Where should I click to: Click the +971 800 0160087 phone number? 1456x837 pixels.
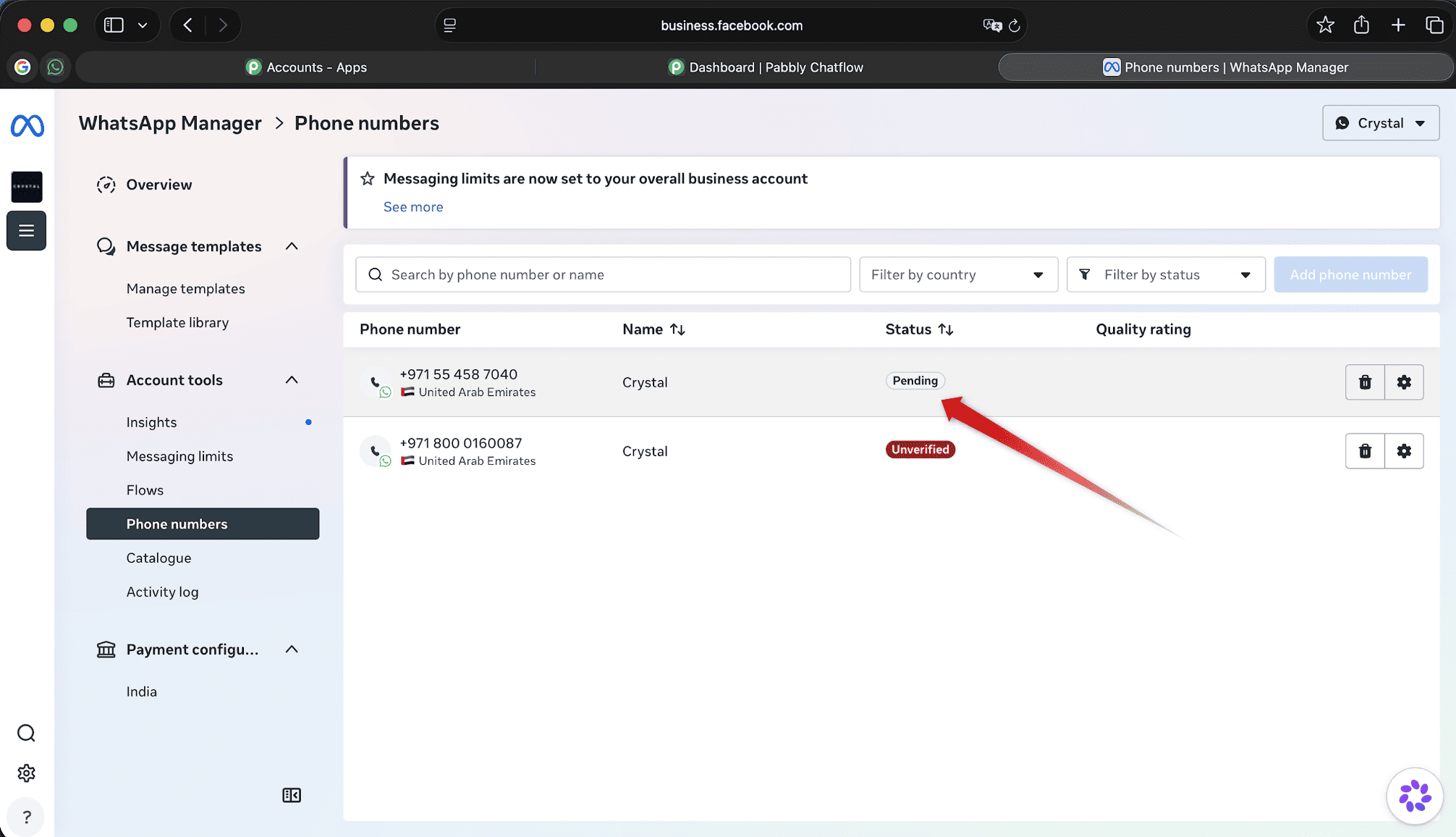click(460, 443)
